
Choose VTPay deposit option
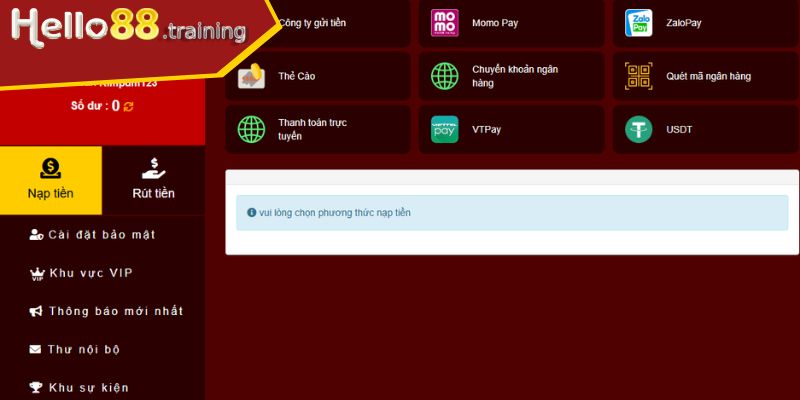(x=512, y=129)
